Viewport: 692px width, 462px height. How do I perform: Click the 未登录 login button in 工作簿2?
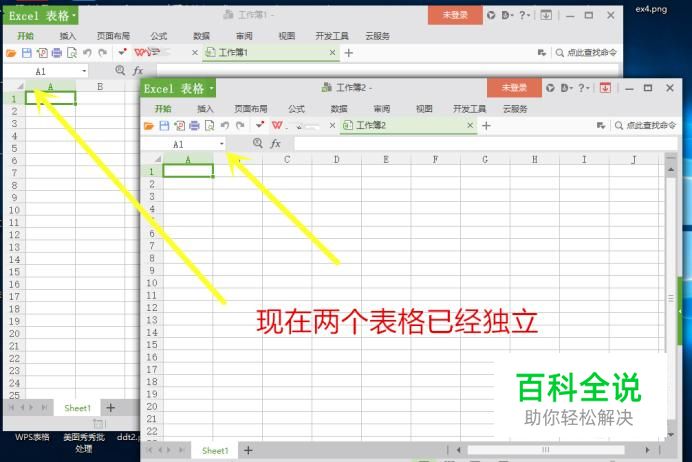(x=514, y=88)
